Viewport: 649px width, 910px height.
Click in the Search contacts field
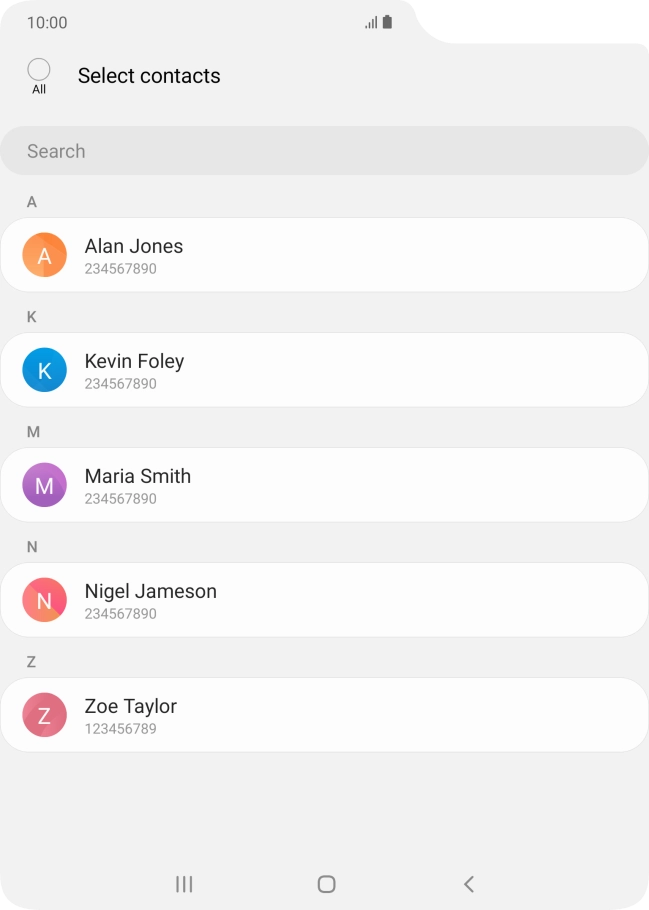coord(324,151)
